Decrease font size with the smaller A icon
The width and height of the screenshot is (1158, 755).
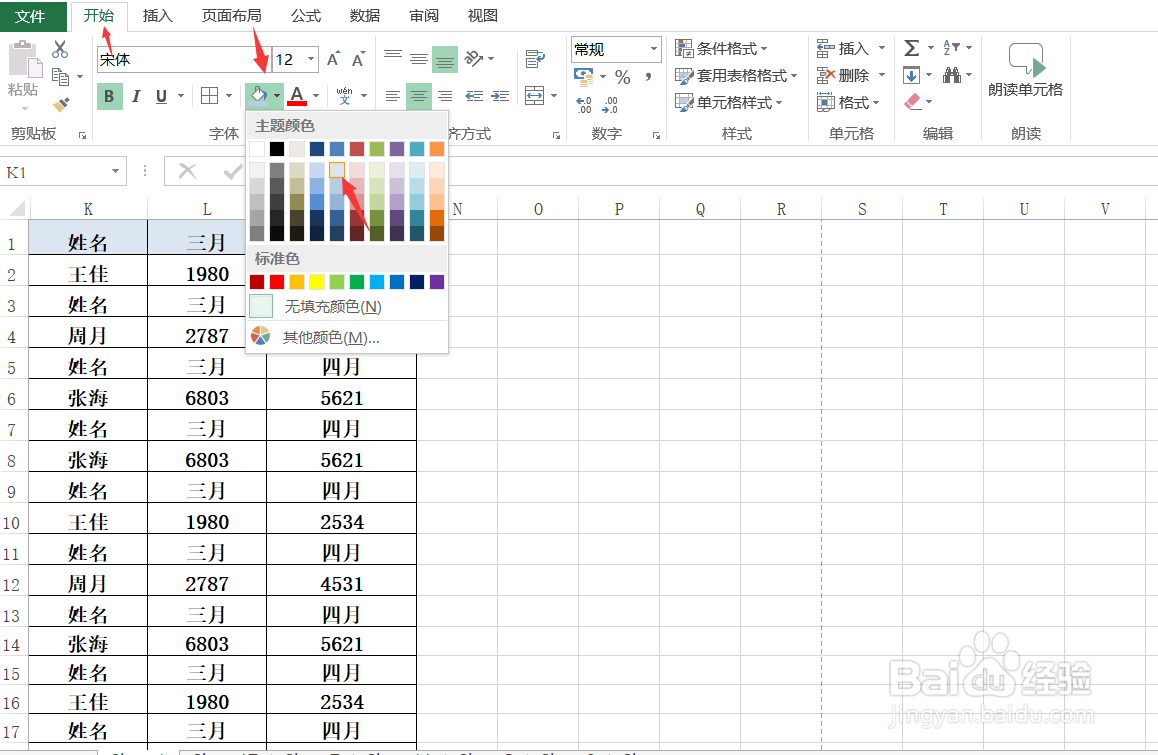point(359,59)
